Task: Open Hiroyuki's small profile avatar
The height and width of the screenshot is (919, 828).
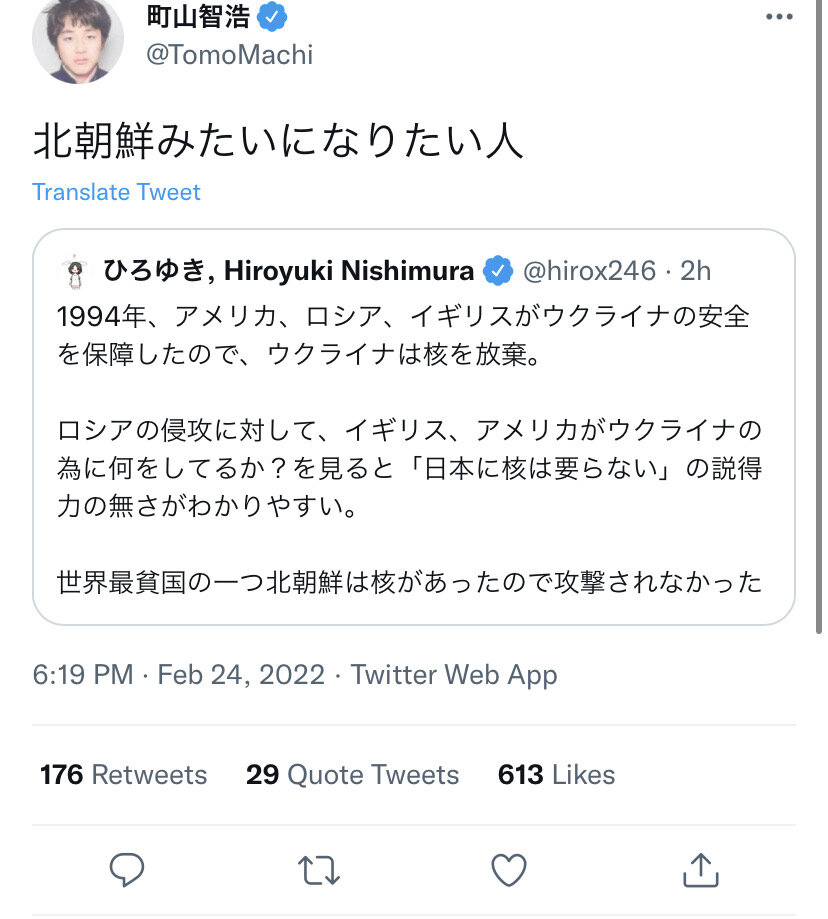Action: (x=71, y=271)
